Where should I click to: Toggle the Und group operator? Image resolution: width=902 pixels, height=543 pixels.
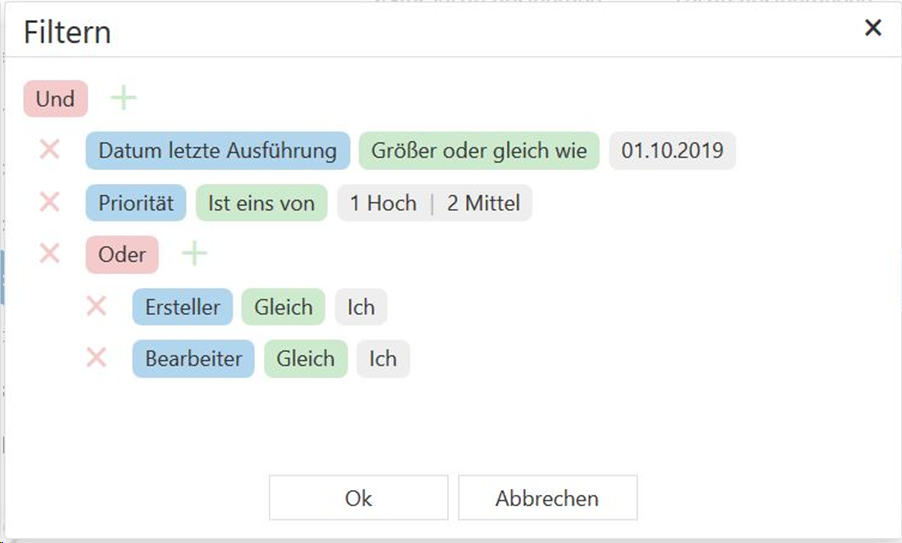tap(55, 99)
